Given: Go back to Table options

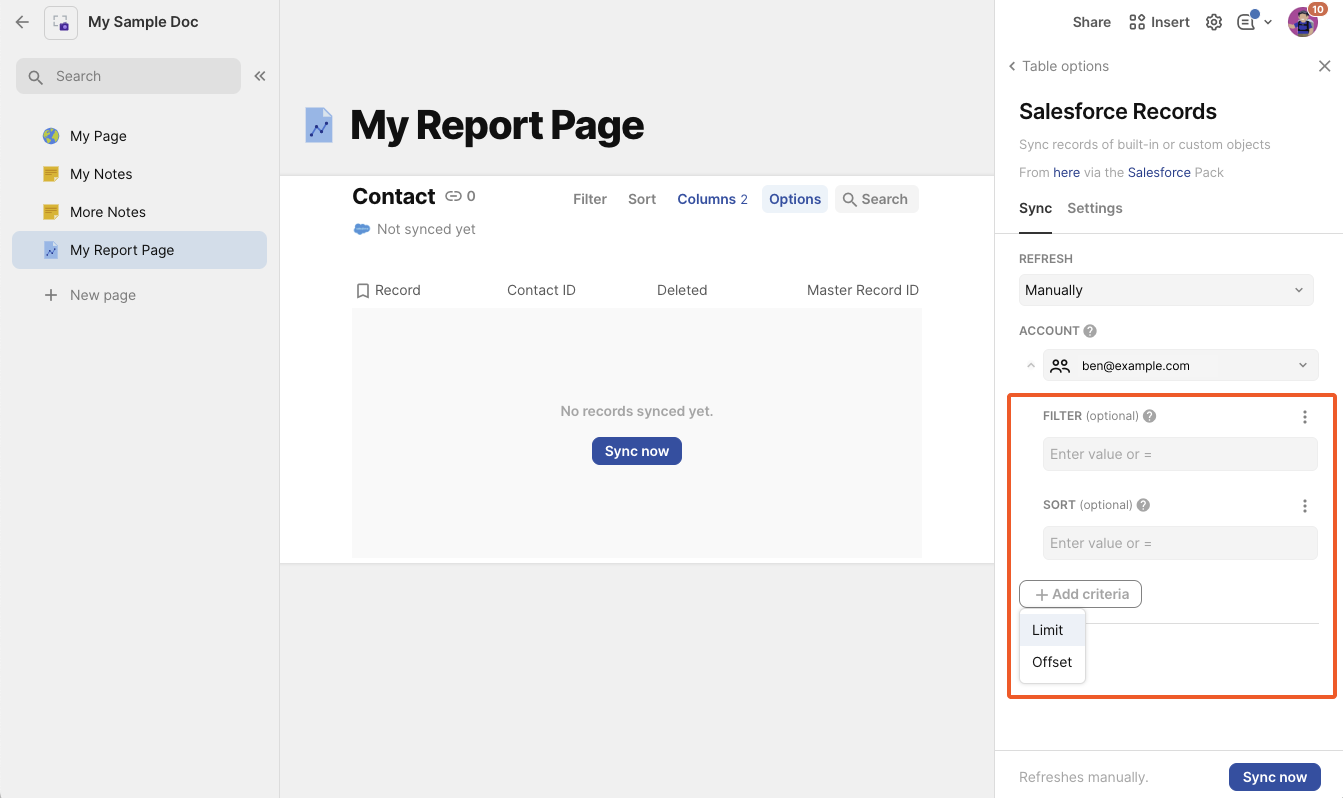Looking at the screenshot, I should (1059, 66).
